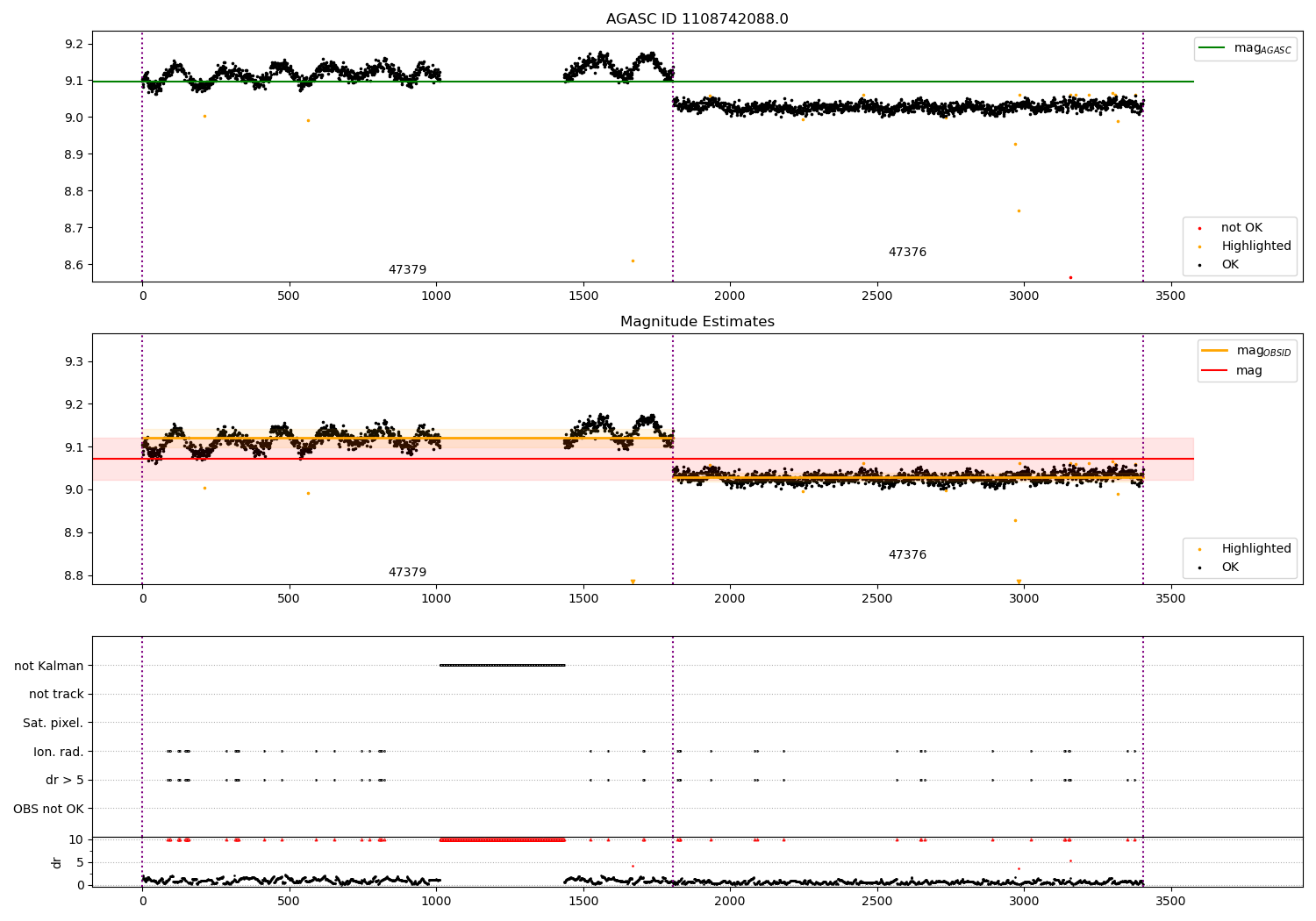
Task: Click the 'Magnitude Estimates' subplot title
Action: pos(697,322)
